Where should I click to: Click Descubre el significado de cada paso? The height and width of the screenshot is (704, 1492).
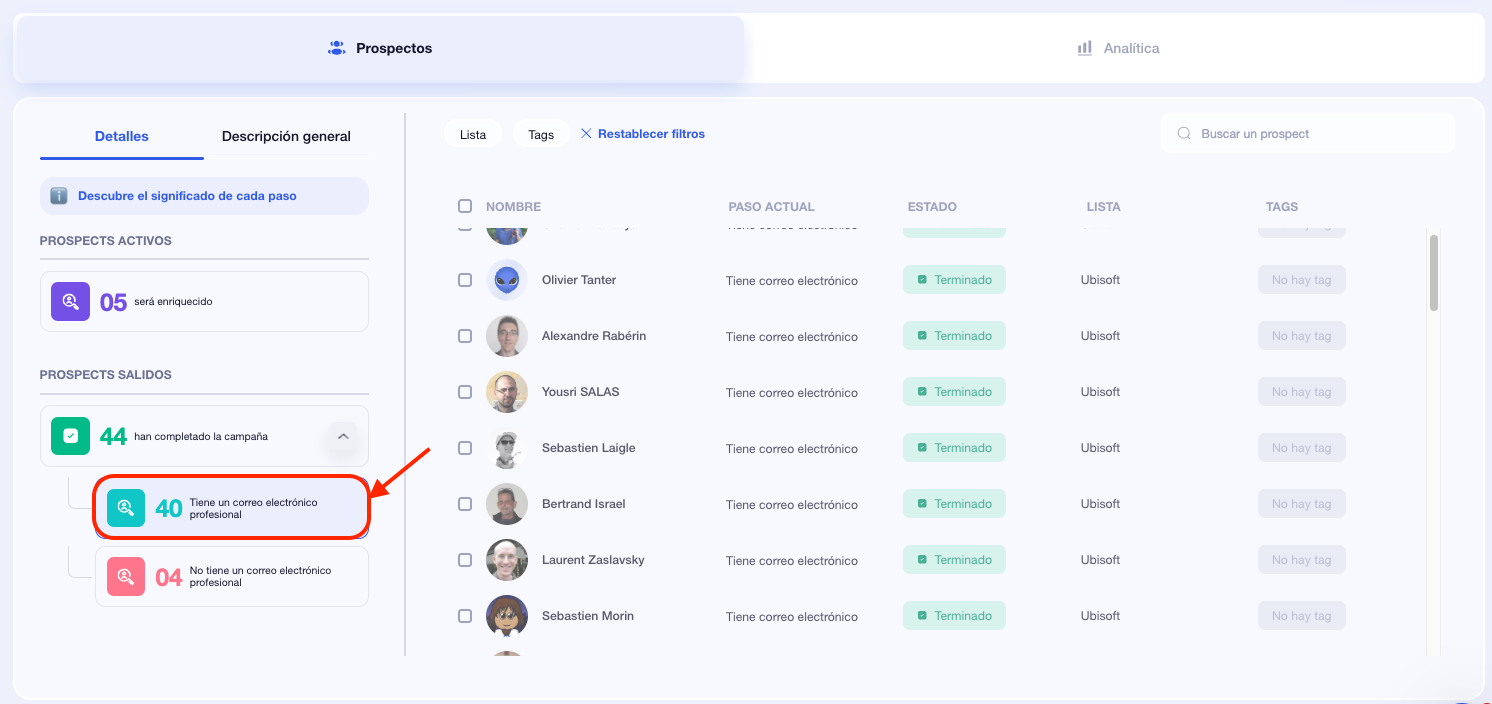[187, 196]
